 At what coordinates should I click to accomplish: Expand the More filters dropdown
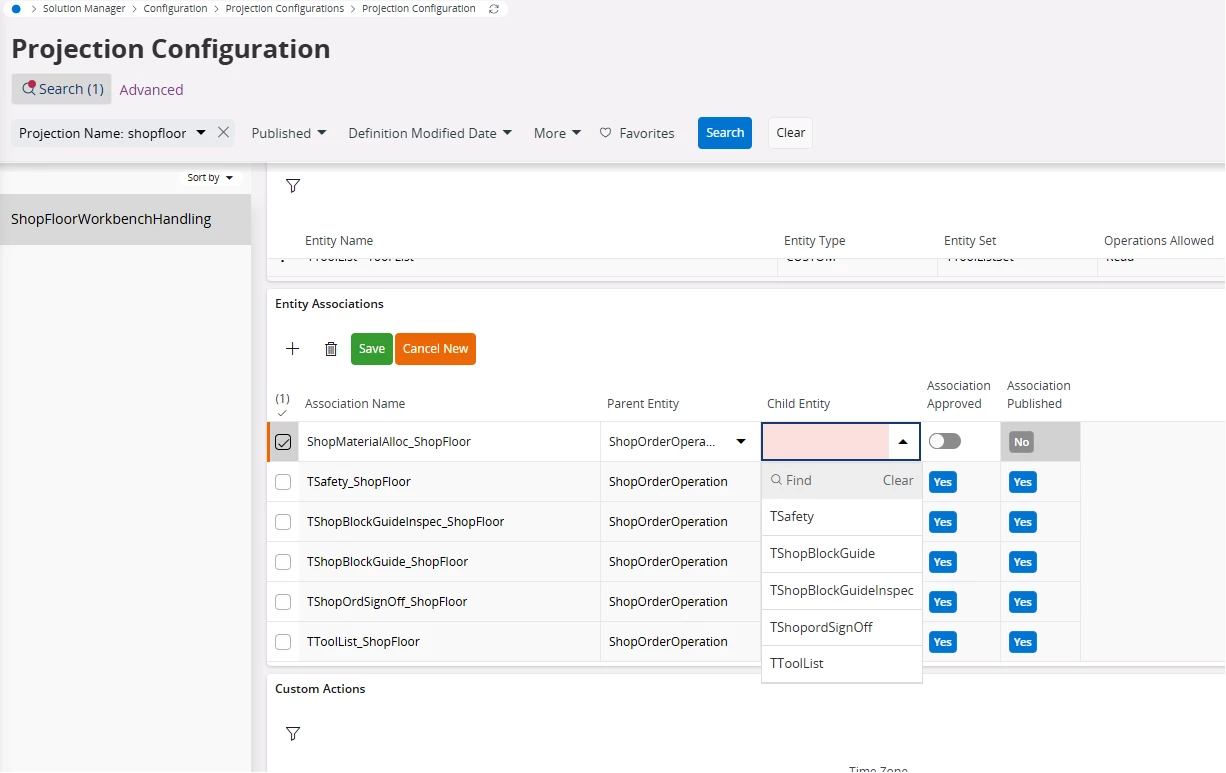tap(557, 133)
